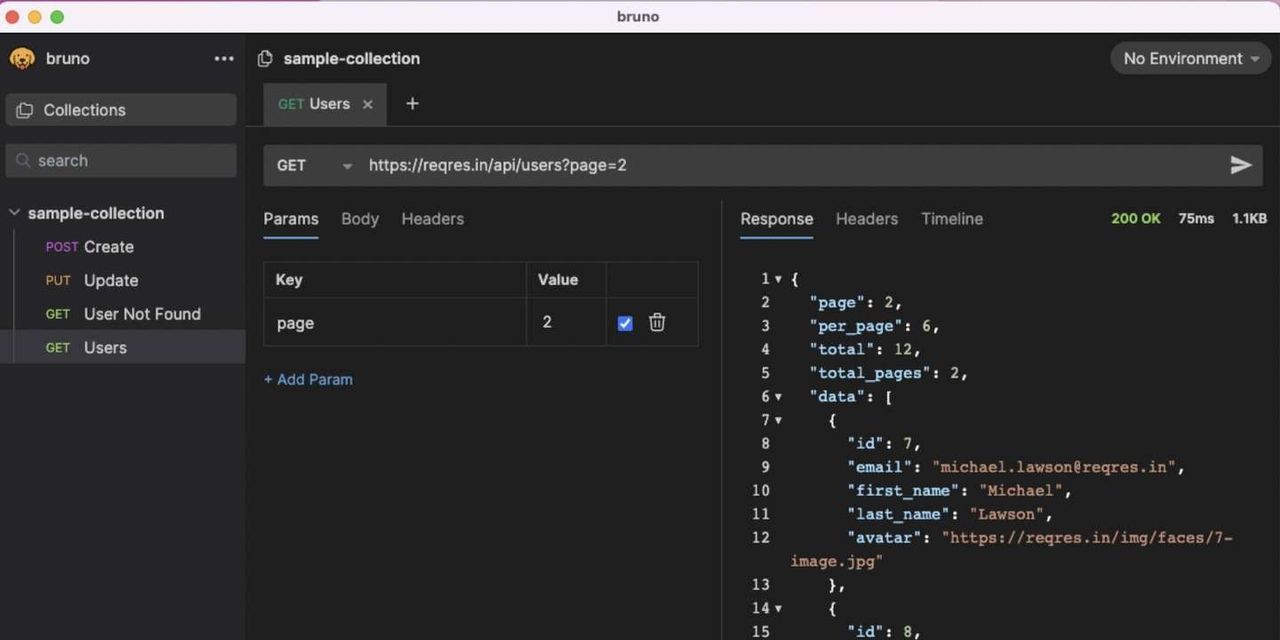Collapse the sample-collection tree
Viewport: 1280px width, 640px height.
tap(15, 213)
